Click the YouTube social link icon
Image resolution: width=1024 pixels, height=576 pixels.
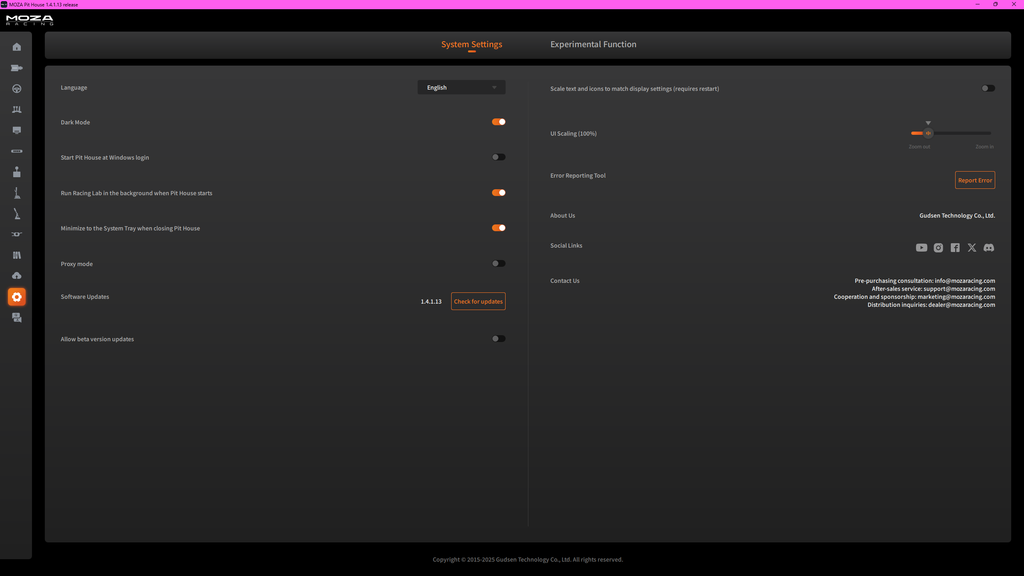[921, 248]
